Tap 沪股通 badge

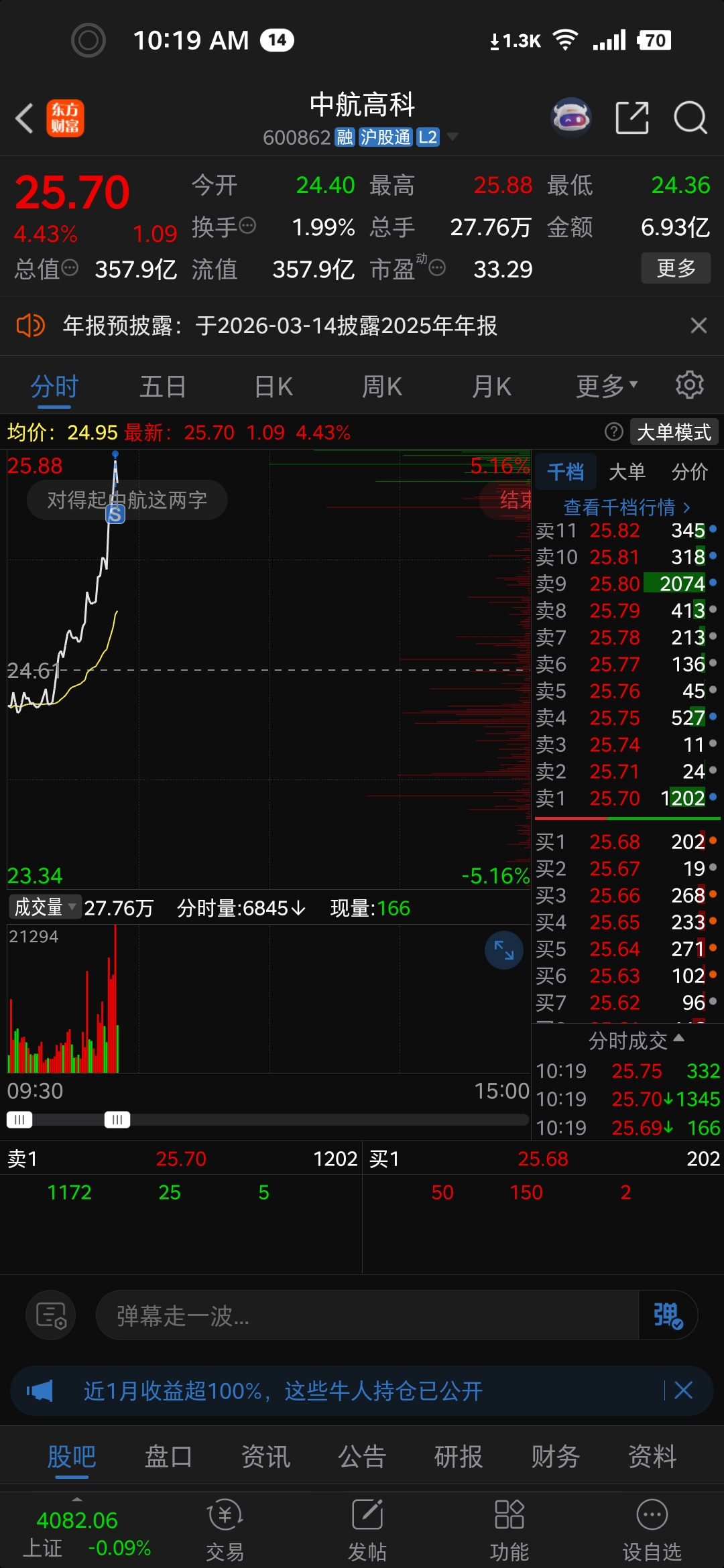pos(385,137)
